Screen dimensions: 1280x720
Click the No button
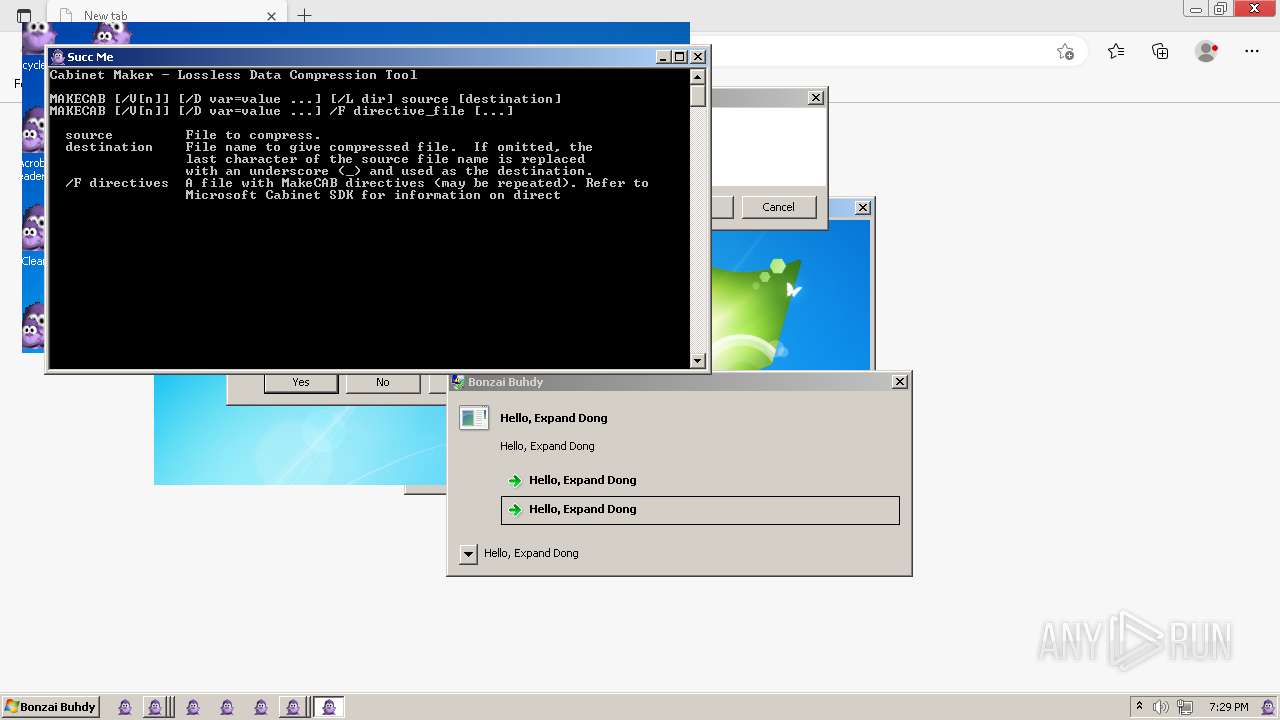click(x=383, y=382)
